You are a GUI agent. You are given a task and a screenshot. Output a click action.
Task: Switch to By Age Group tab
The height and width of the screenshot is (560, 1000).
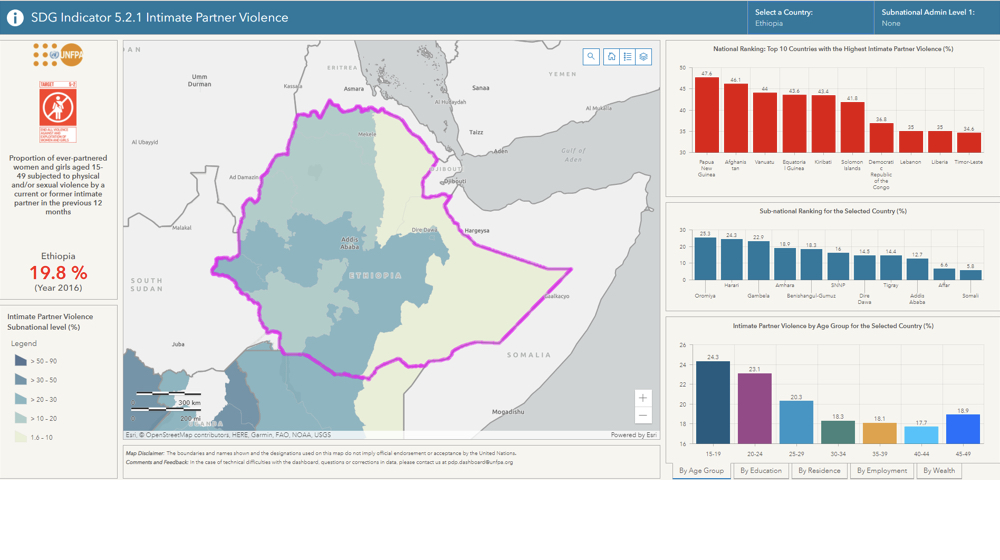pyautogui.click(x=701, y=471)
